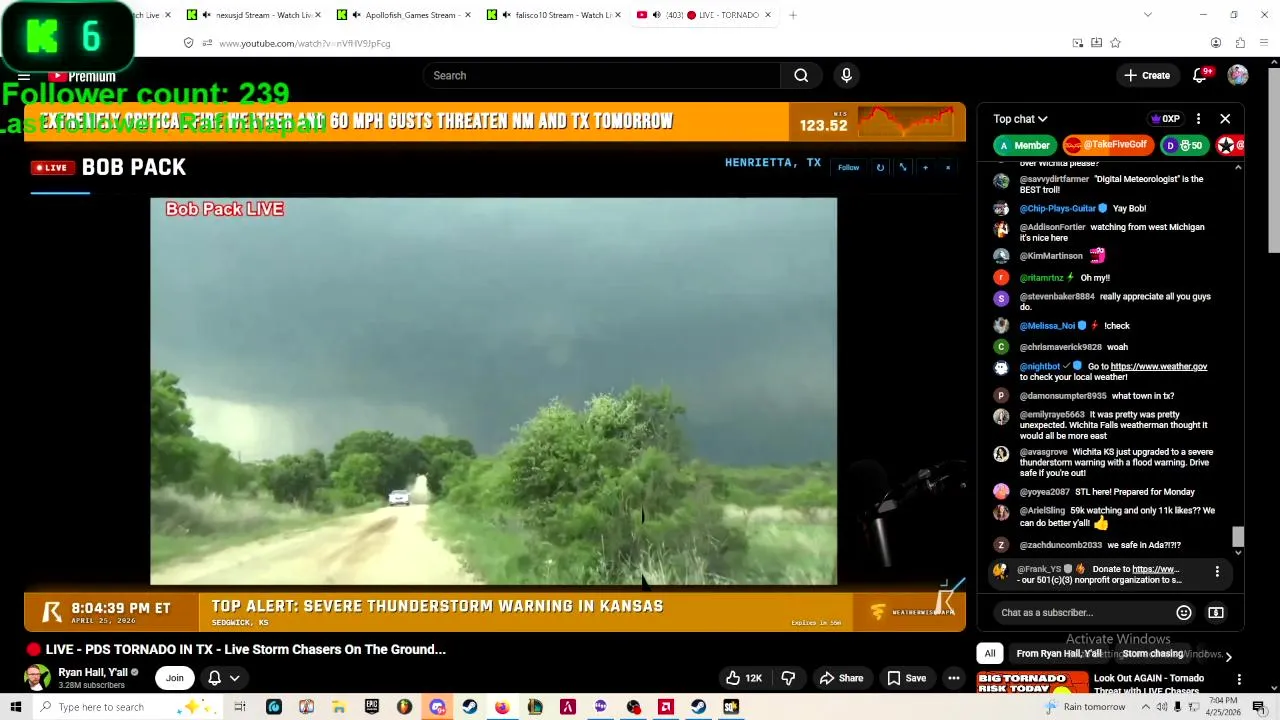This screenshot has width=1280, height=720.
Task: Open pinned message three-dot options
Action: pyautogui.click(x=1217, y=572)
